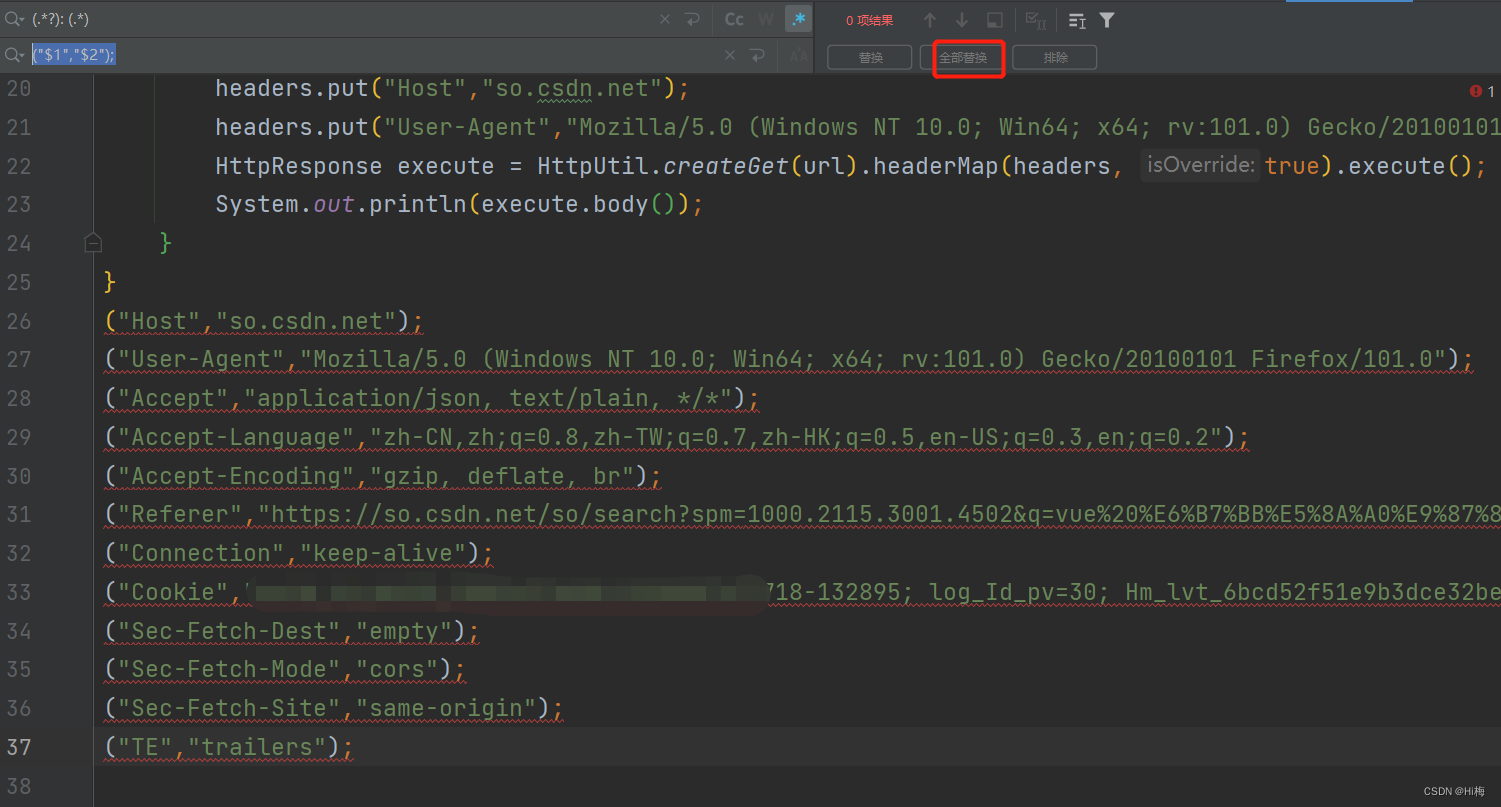Screen dimensions: 1501x807
Task: Open search history dropdown
Action: click(x=14, y=19)
